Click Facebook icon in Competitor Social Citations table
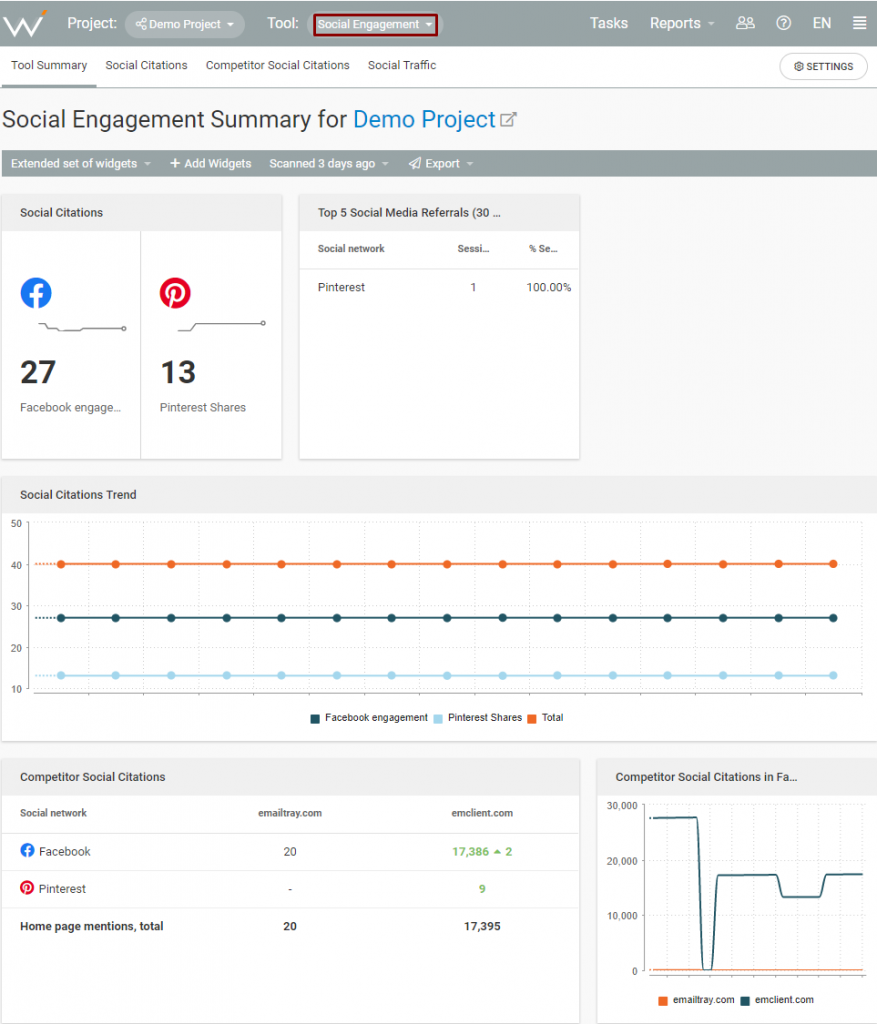877x1024 pixels. click(27, 851)
